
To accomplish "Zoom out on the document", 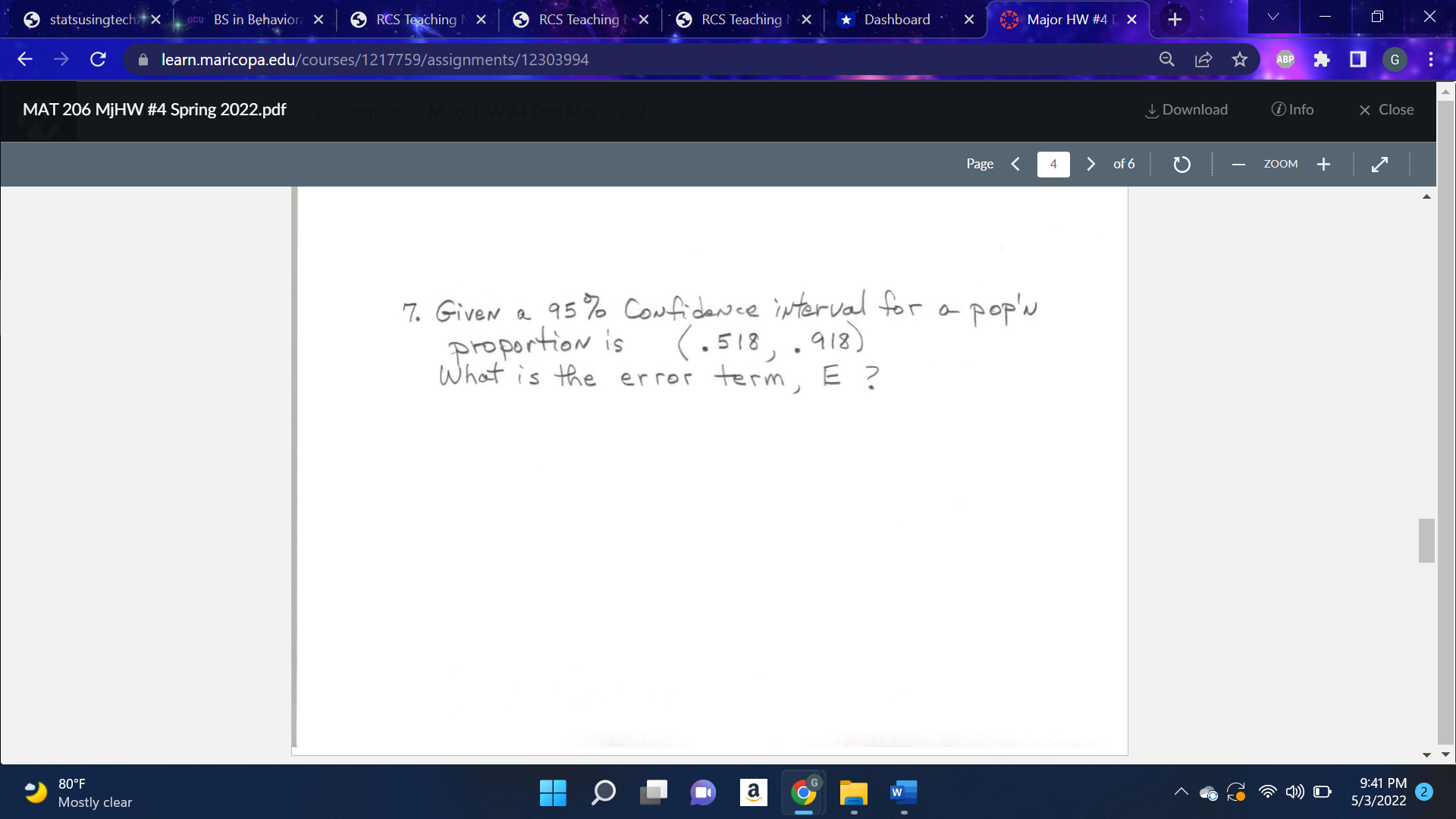I will 1238,164.
